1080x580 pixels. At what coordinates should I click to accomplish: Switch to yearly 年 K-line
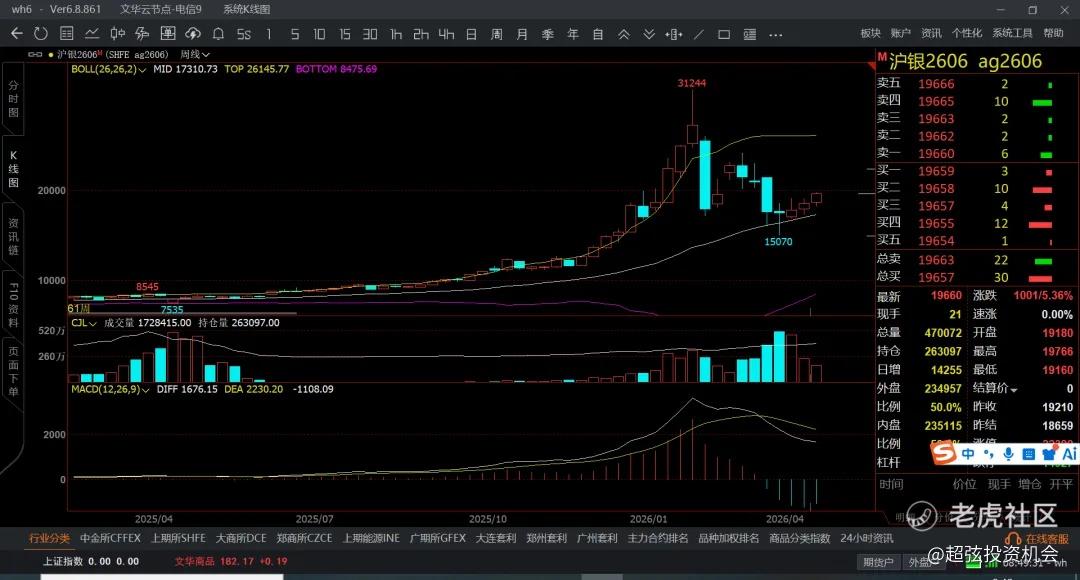coord(573,34)
